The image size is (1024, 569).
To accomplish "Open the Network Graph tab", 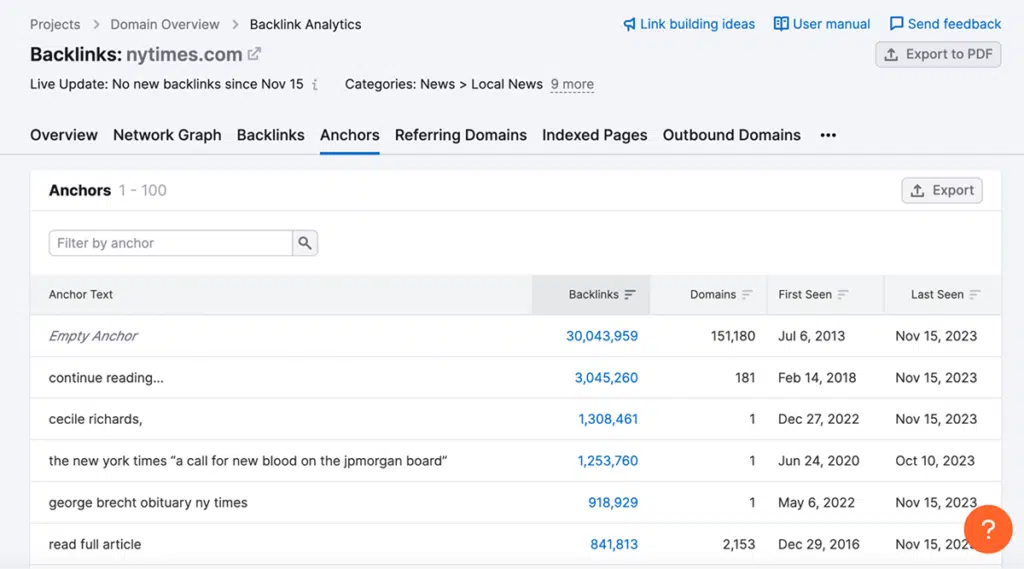I will [167, 135].
